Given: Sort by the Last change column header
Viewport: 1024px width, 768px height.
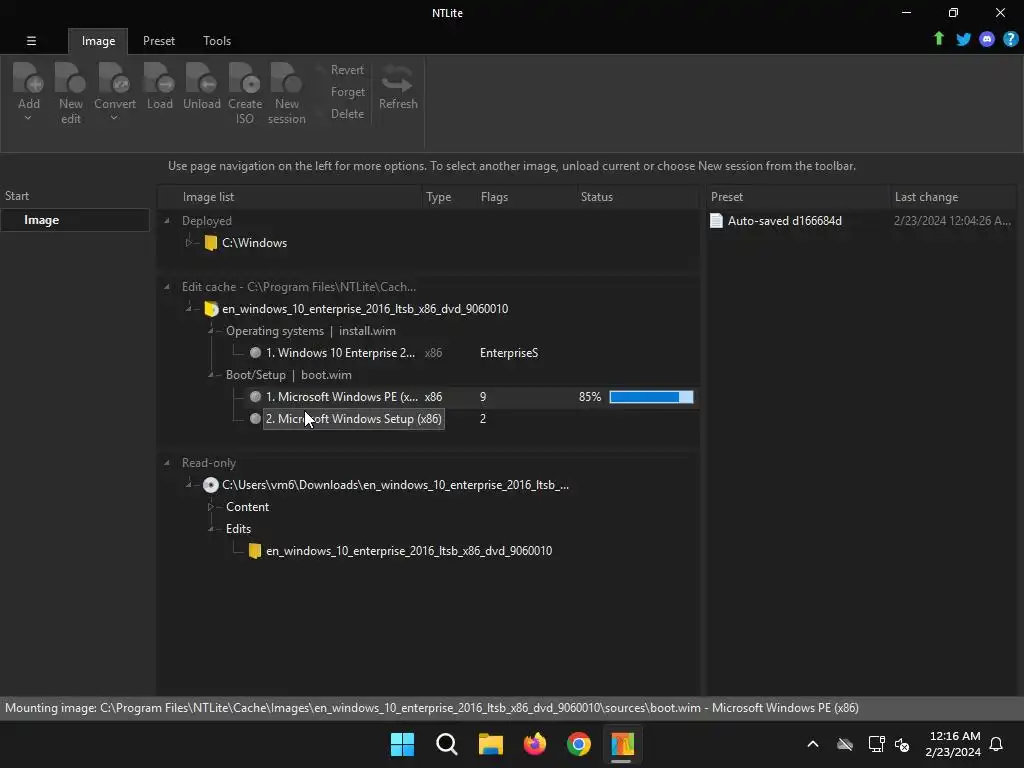Looking at the screenshot, I should 953,197.
